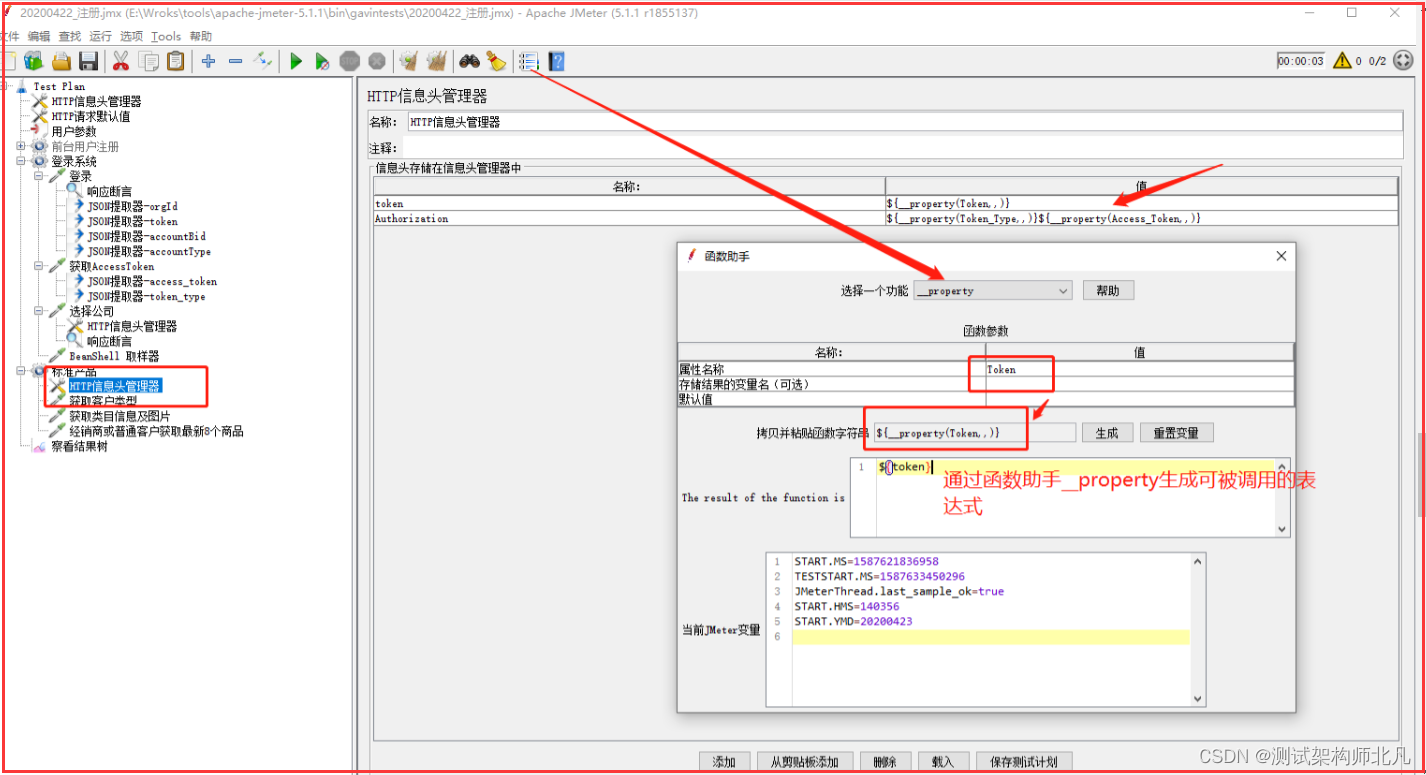Open the 选项 menu
Image resolution: width=1426 pixels, height=775 pixels.
(131, 36)
